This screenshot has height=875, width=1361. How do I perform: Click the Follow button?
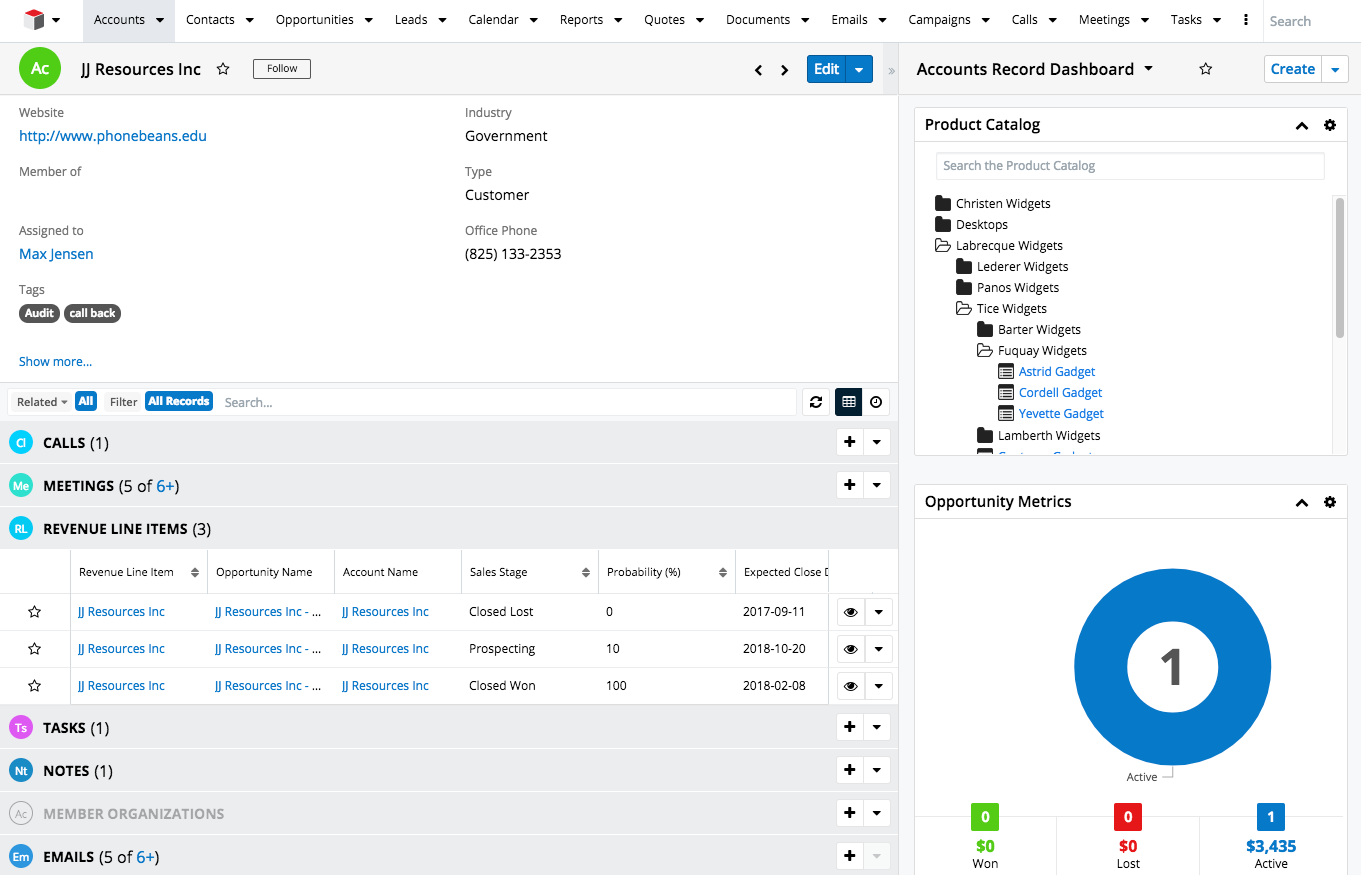click(282, 69)
